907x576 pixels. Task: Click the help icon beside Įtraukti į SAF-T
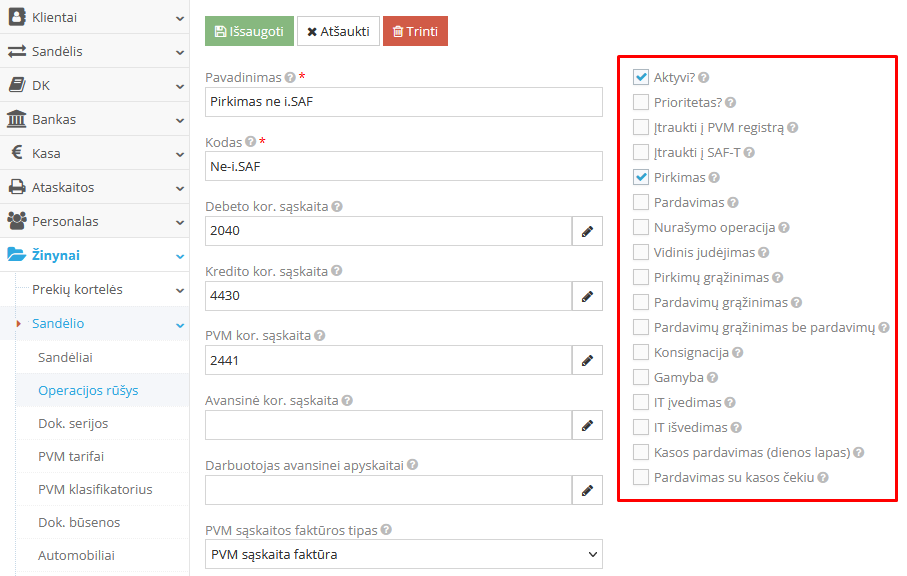(x=749, y=153)
